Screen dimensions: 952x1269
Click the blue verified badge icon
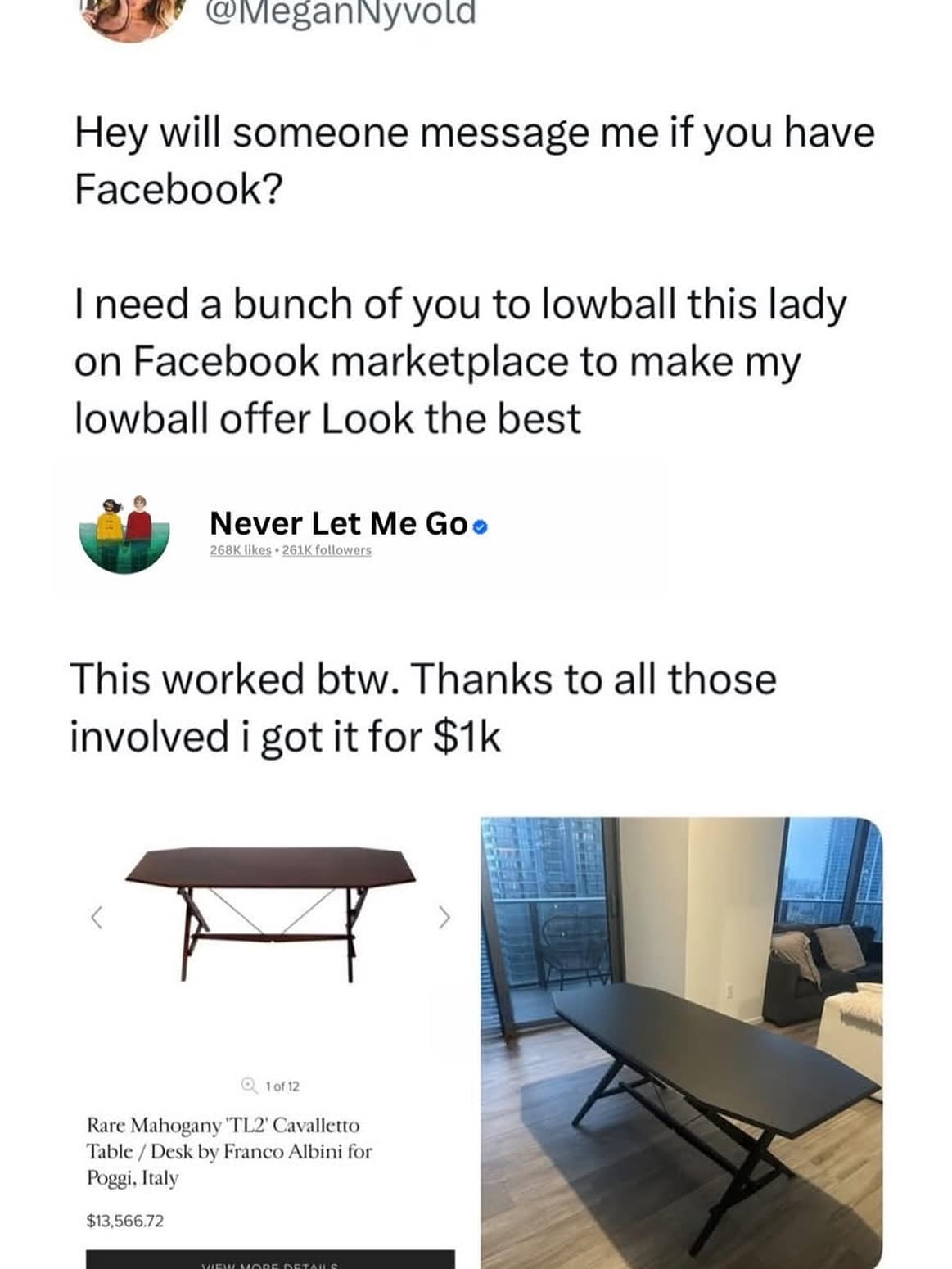pyautogui.click(x=481, y=526)
